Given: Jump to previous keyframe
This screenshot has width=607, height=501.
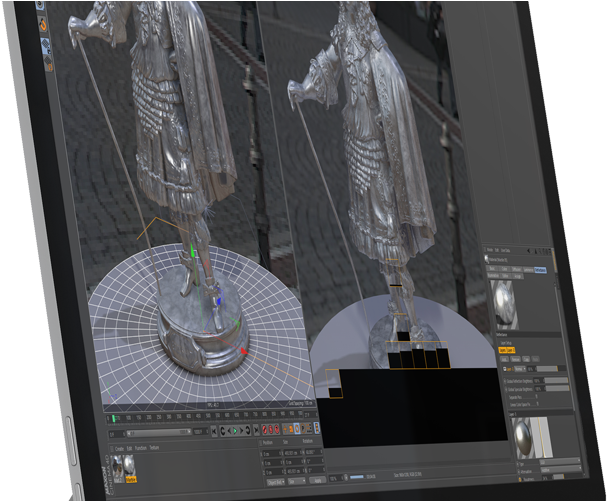Looking at the screenshot, I should (223, 431).
